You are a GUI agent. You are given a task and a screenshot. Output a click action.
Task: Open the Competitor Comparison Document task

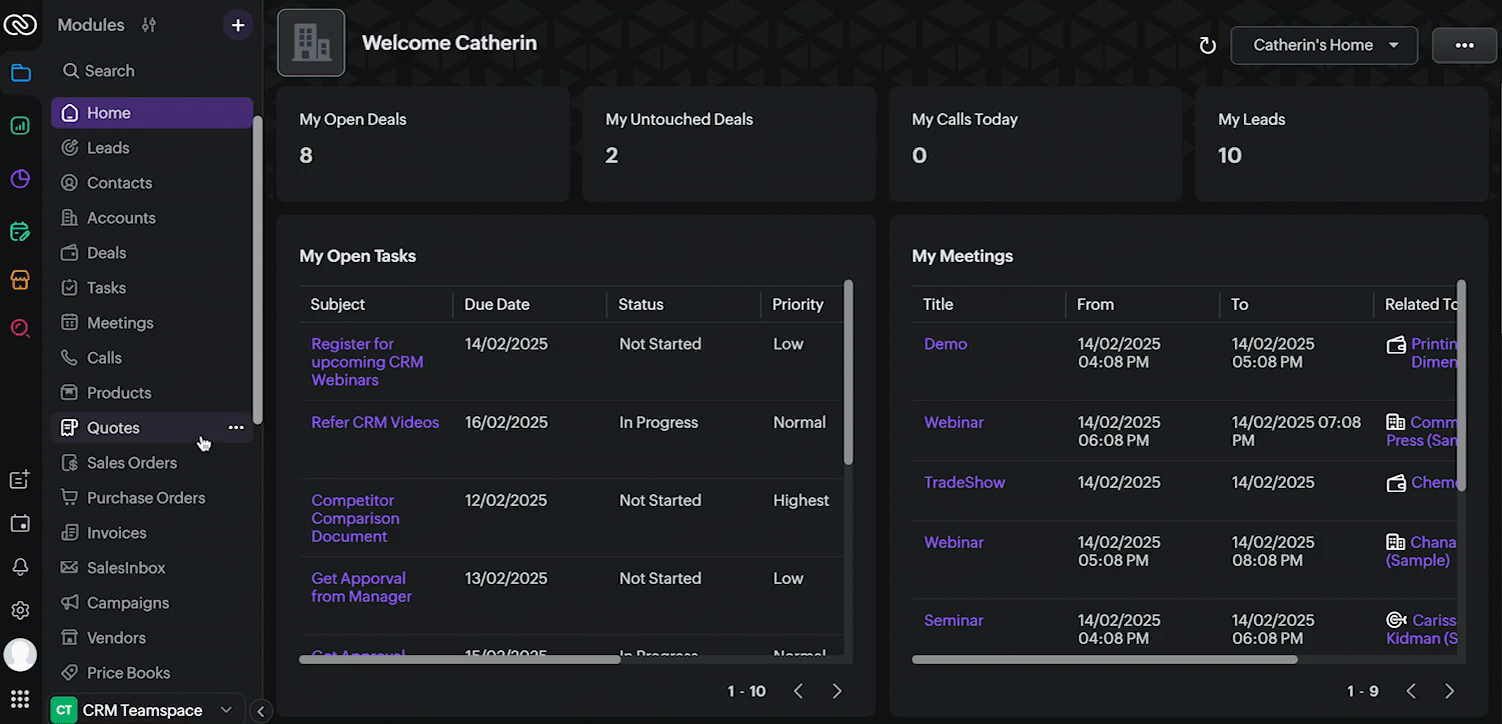[355, 518]
